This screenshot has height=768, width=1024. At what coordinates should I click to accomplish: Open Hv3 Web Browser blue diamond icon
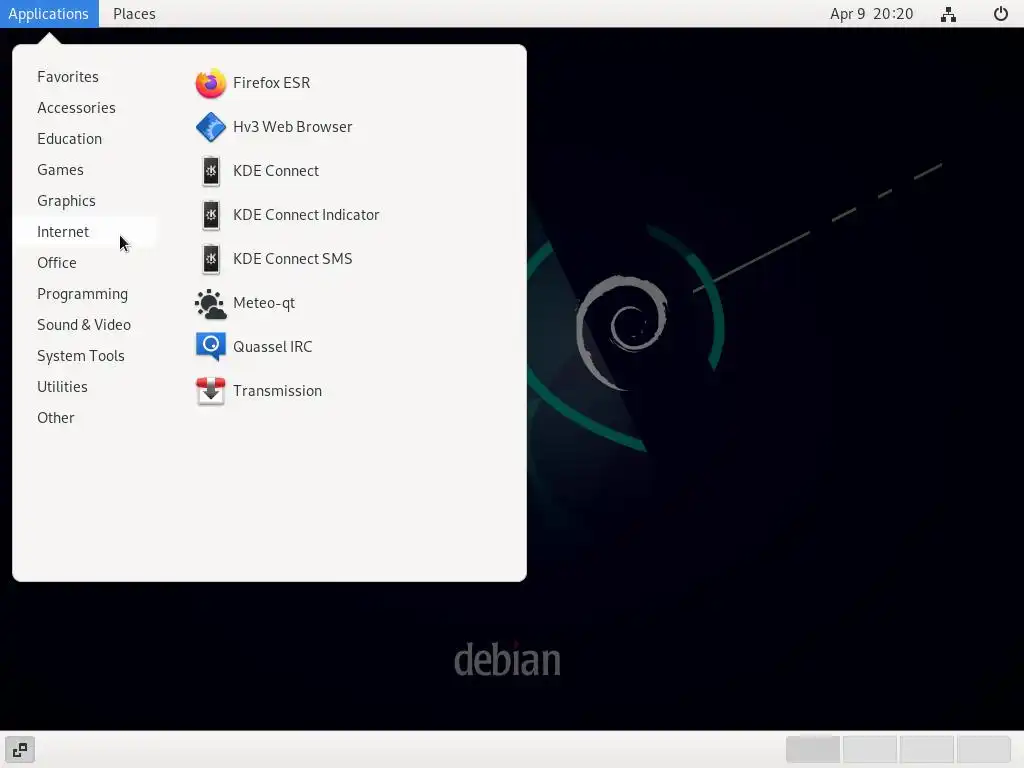tap(210, 127)
